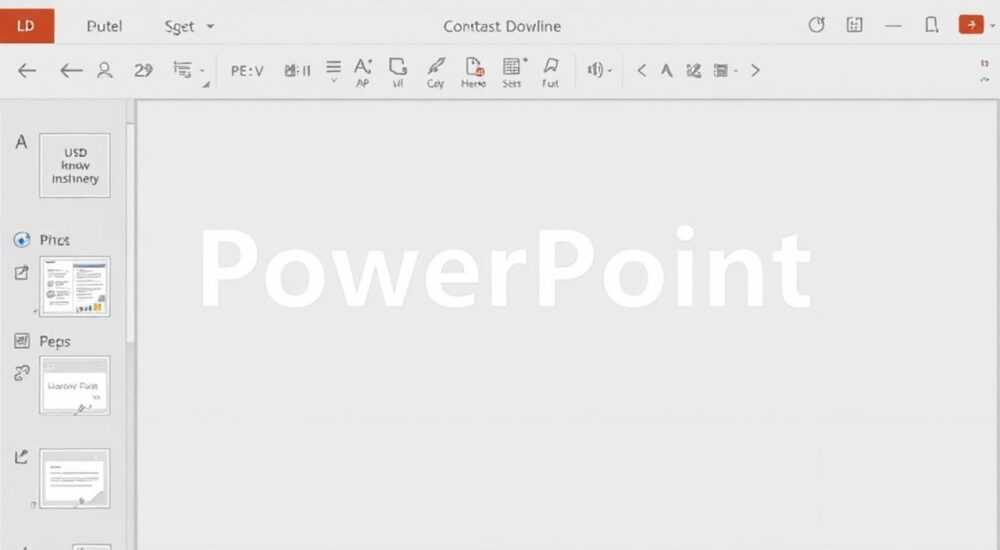Click the shape icon labeled vil
1000x550 pixels.
tap(398, 72)
